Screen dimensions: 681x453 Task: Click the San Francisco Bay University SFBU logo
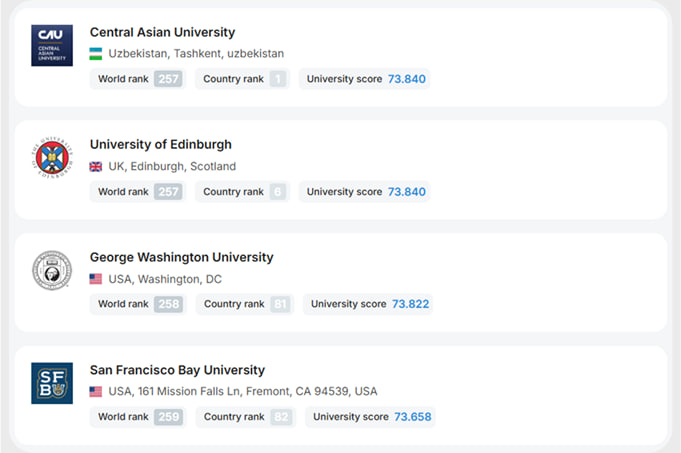[x=52, y=383]
